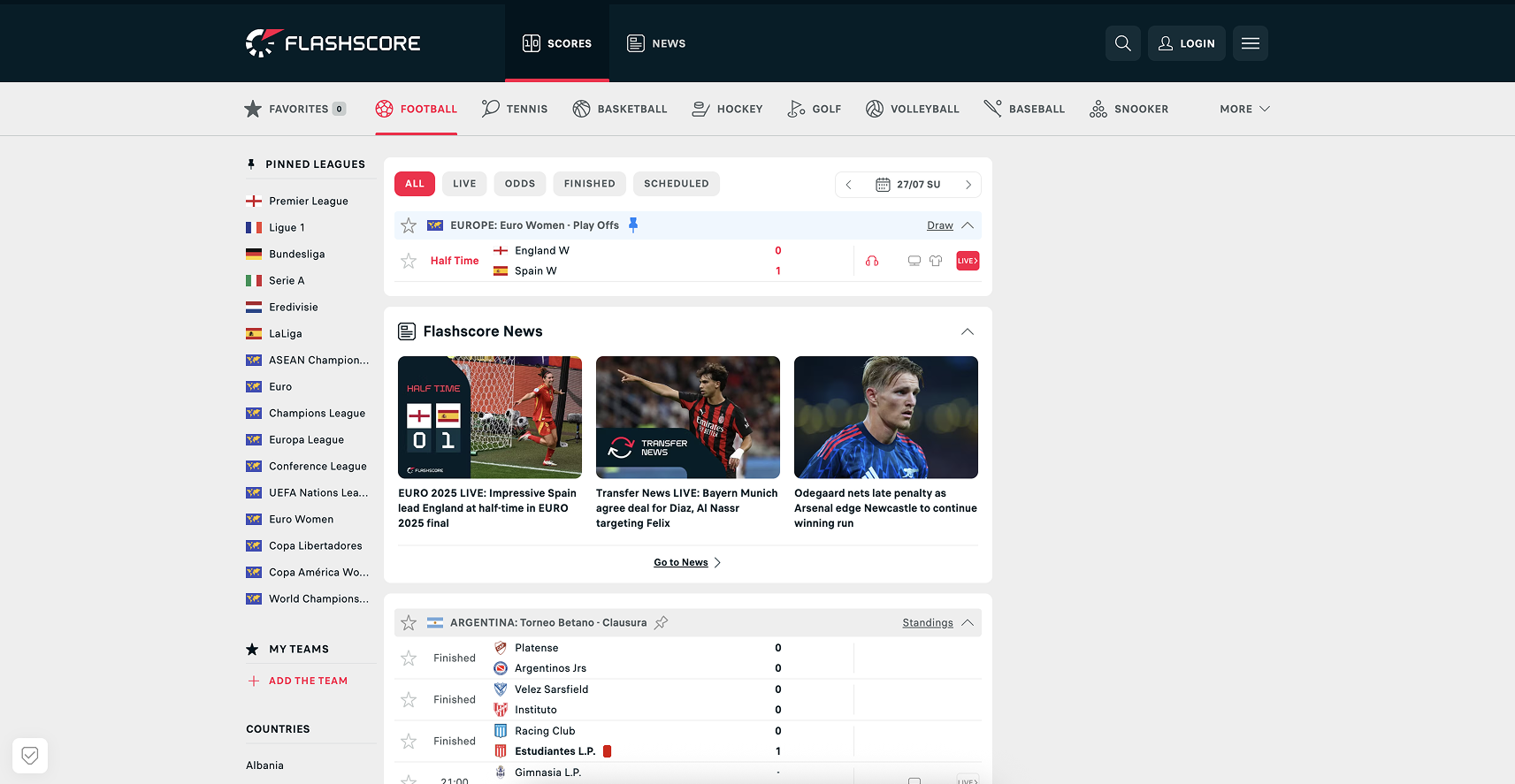
Task: Open the Draw link for Euro Women
Action: point(940,225)
